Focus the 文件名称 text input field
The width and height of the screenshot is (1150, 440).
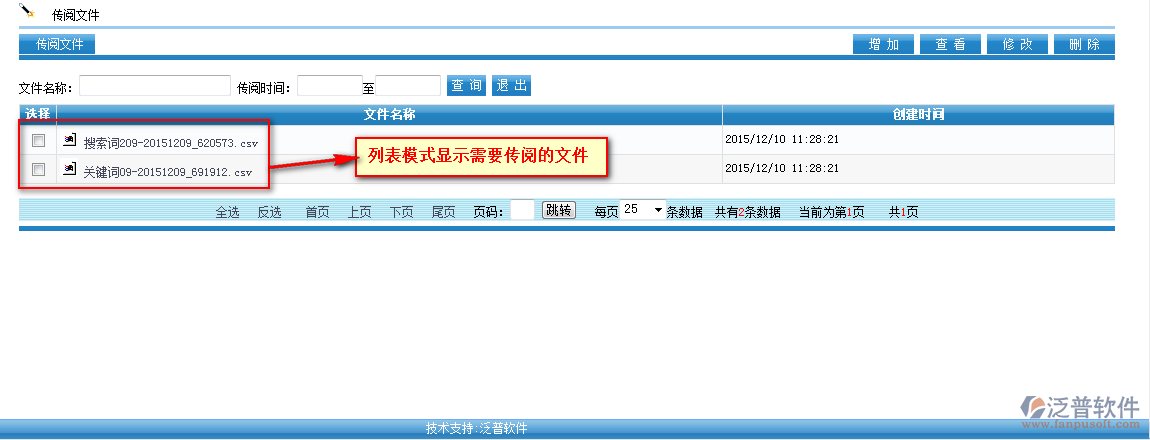coord(155,86)
